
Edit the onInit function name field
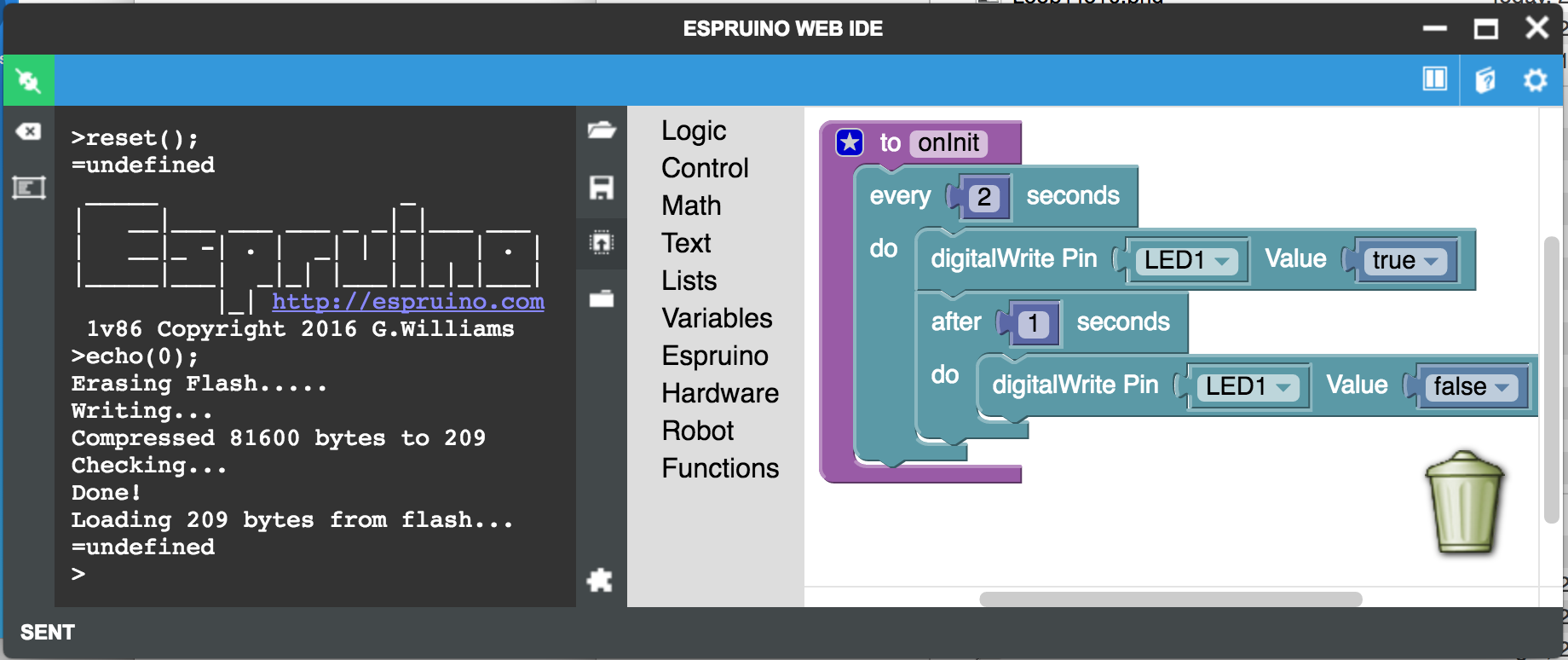pos(948,142)
